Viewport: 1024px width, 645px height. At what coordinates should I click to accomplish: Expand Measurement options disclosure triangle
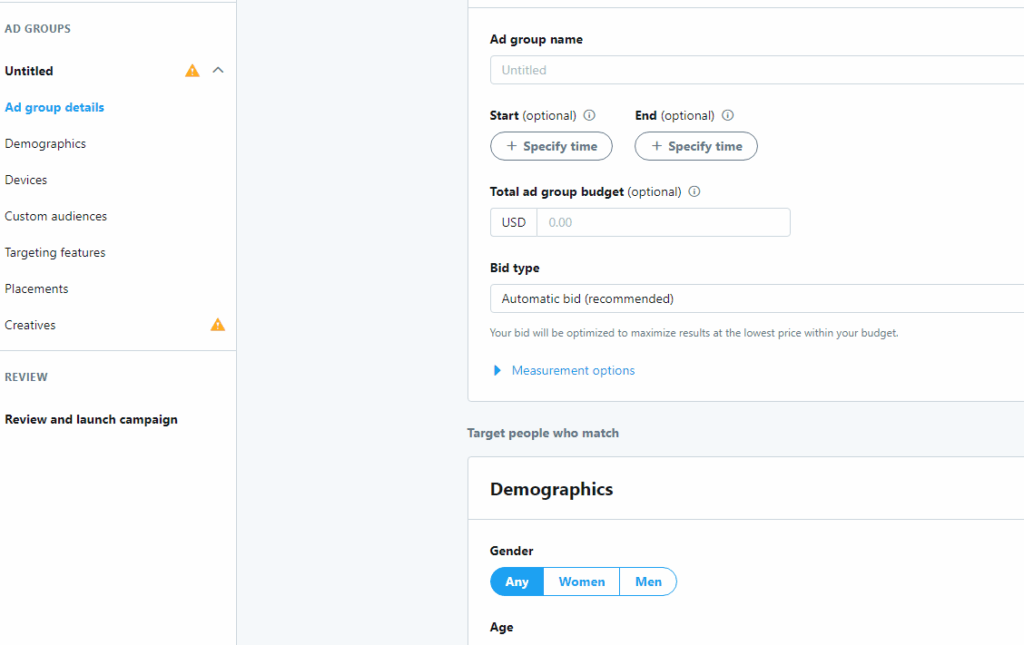(x=497, y=371)
